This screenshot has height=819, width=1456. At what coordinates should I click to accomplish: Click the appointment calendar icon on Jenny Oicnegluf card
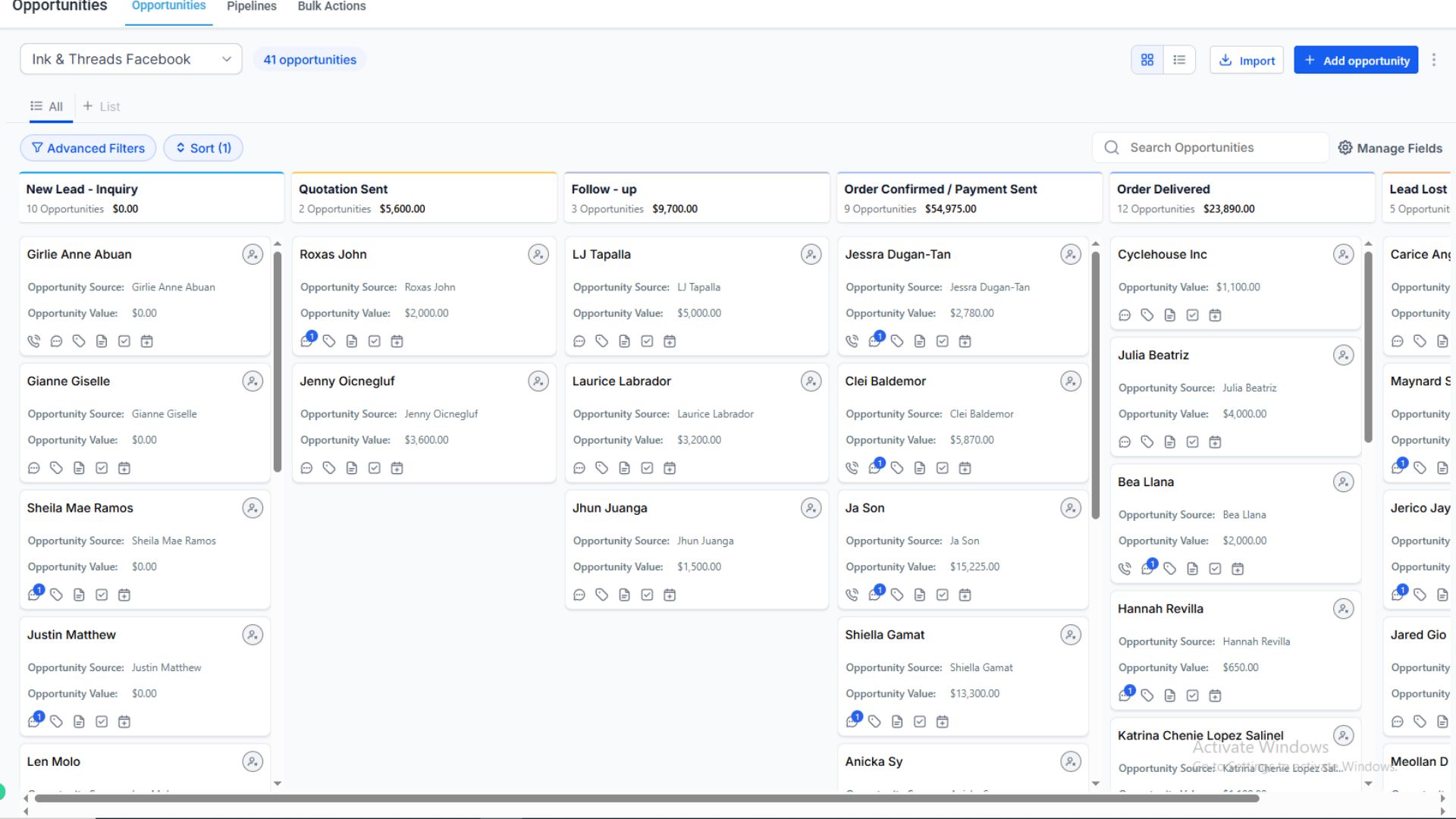(x=397, y=468)
